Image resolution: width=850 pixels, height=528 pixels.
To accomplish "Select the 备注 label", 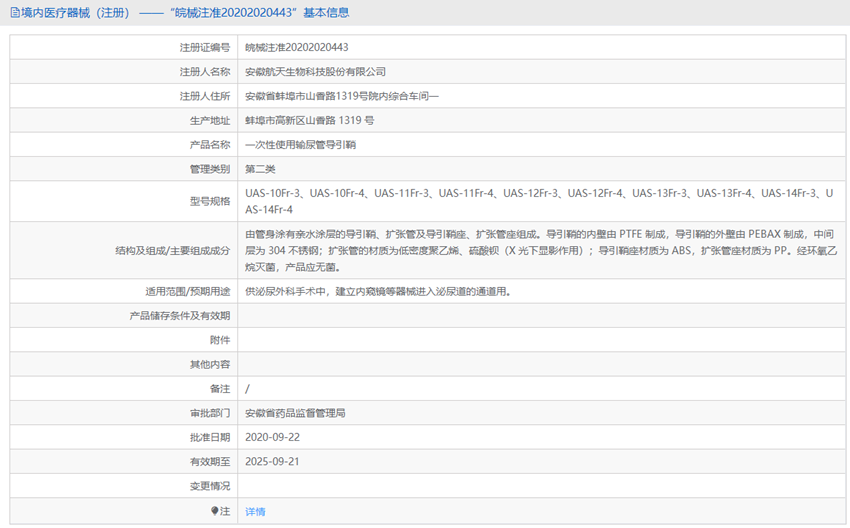I will click(x=220, y=389).
